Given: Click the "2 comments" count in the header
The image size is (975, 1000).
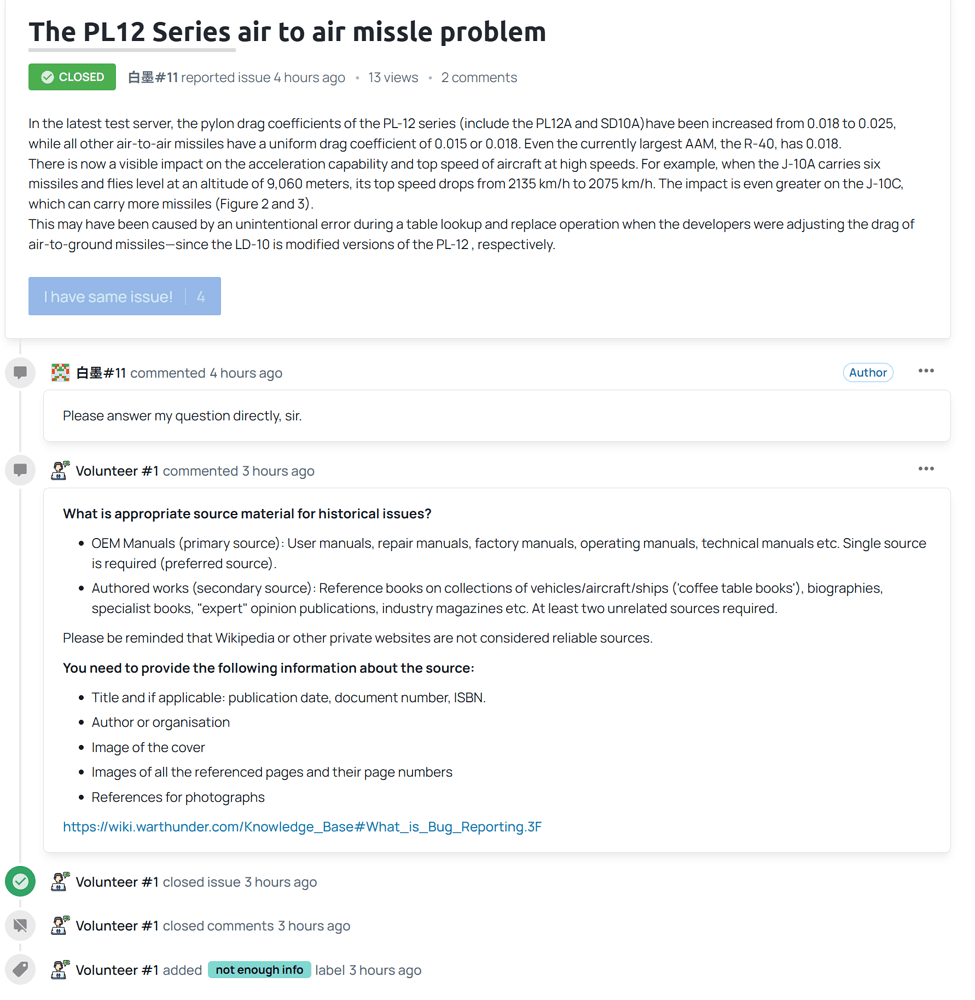Looking at the screenshot, I should (479, 78).
